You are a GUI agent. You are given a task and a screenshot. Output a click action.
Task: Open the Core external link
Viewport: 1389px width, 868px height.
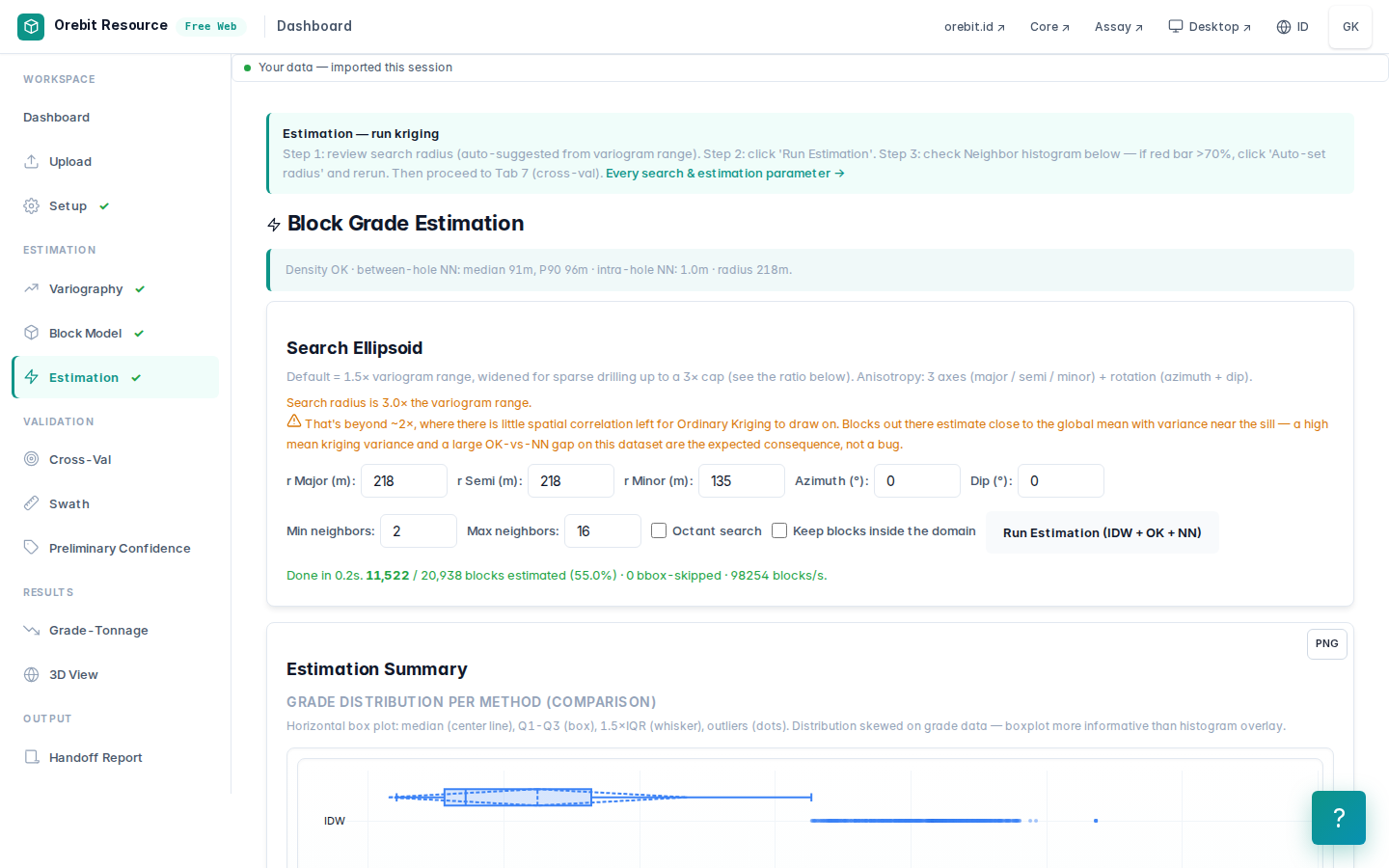[1049, 27]
